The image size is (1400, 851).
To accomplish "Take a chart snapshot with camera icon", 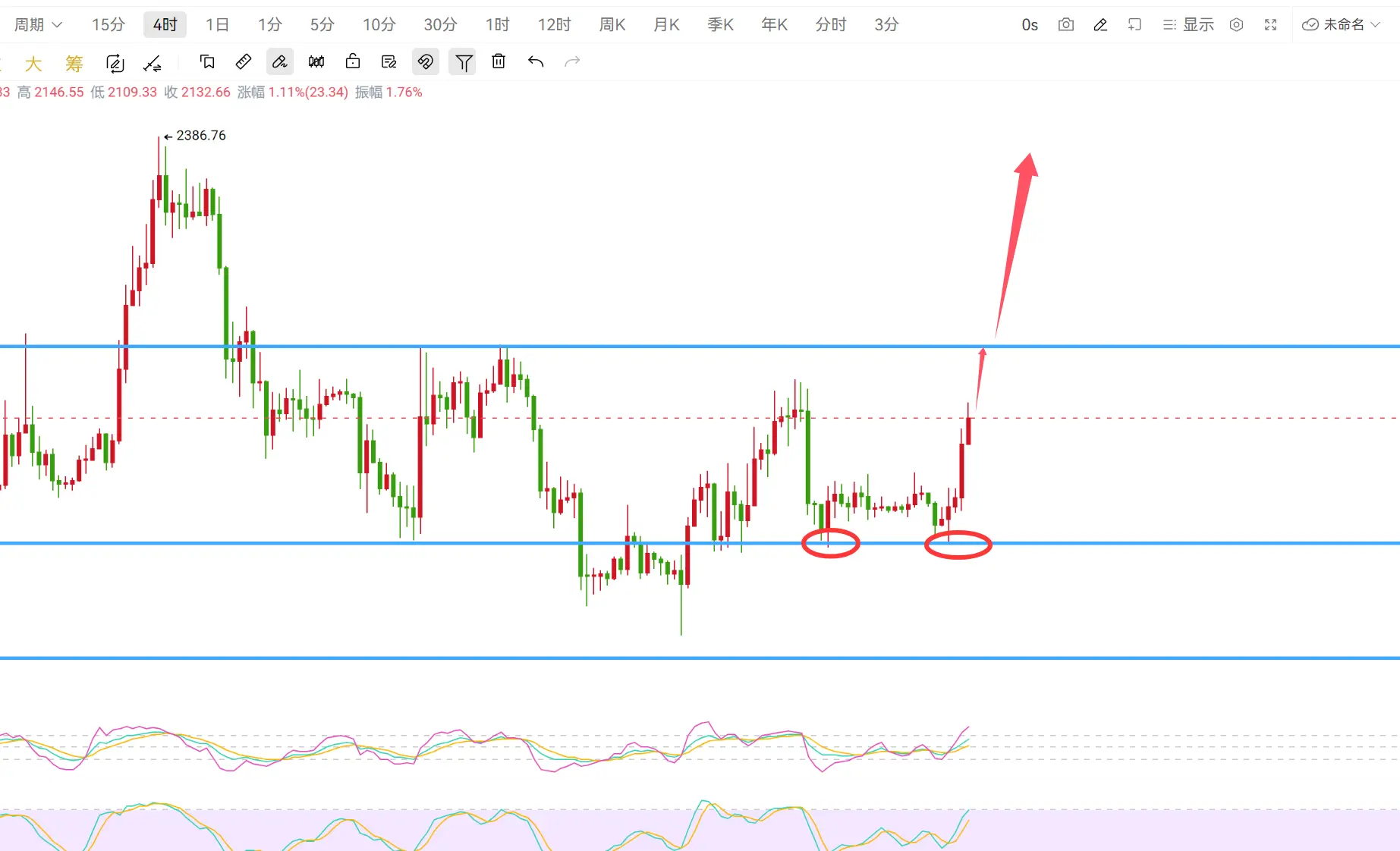I will click(x=1066, y=25).
